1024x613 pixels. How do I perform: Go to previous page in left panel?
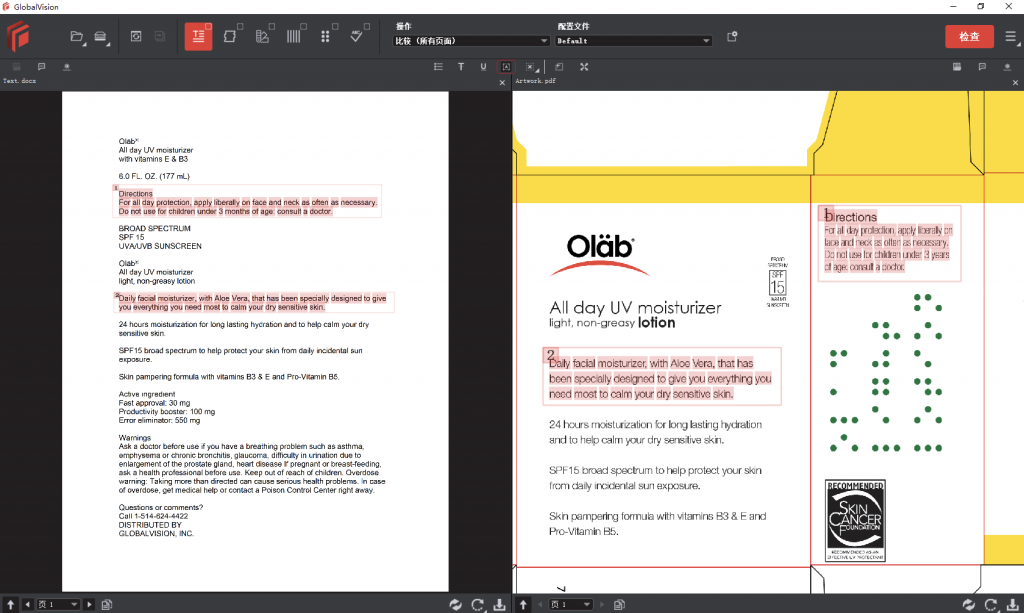pos(27,605)
